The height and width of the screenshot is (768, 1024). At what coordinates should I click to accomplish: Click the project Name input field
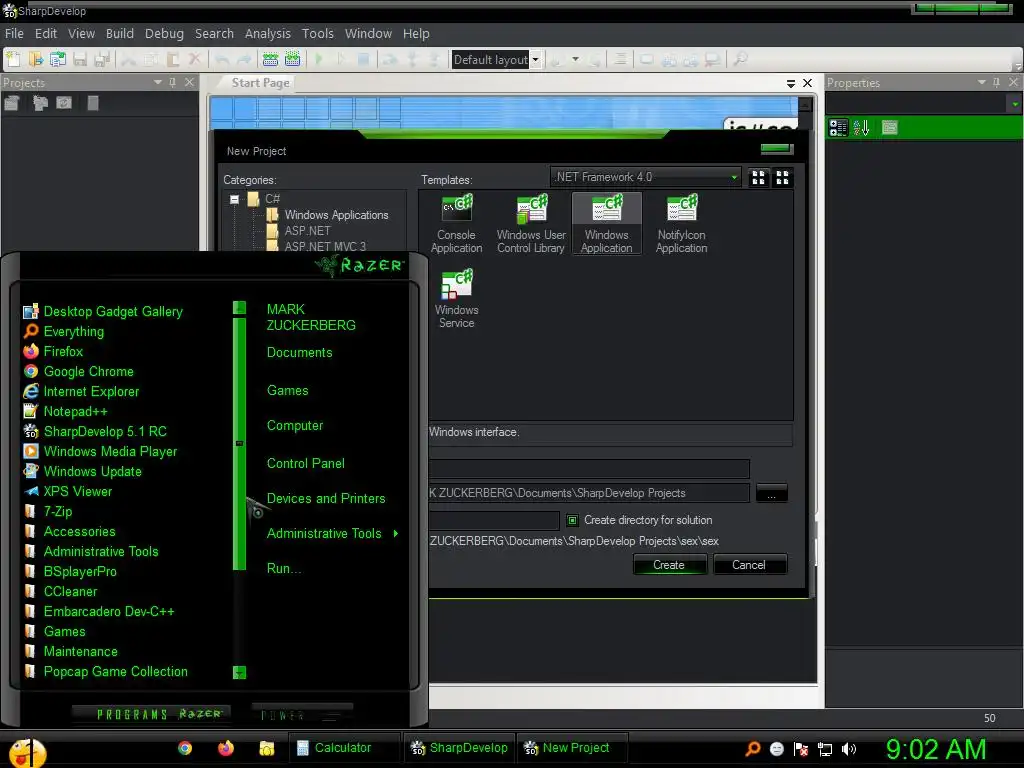pos(589,468)
